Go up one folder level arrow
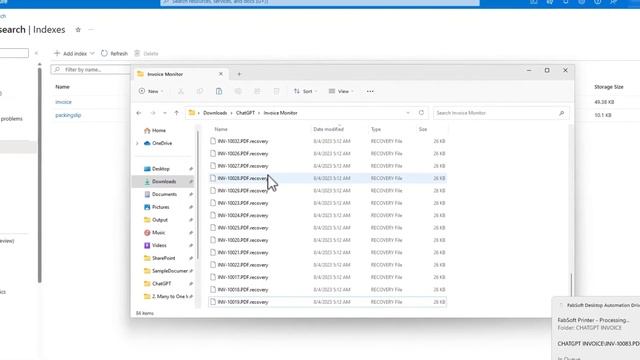Screen dimensions: 640x360 point(176,113)
